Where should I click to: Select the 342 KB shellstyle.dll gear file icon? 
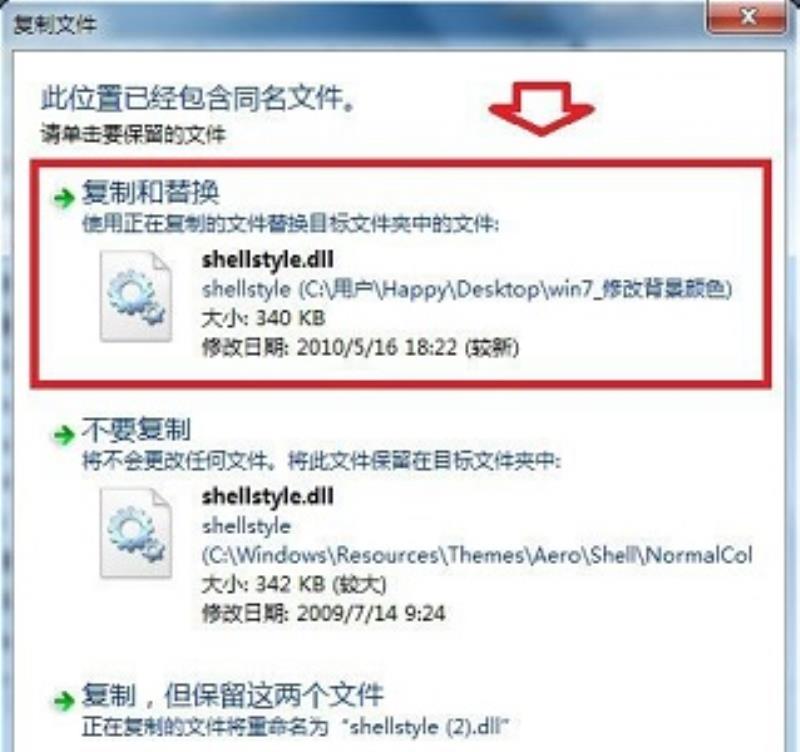point(136,533)
